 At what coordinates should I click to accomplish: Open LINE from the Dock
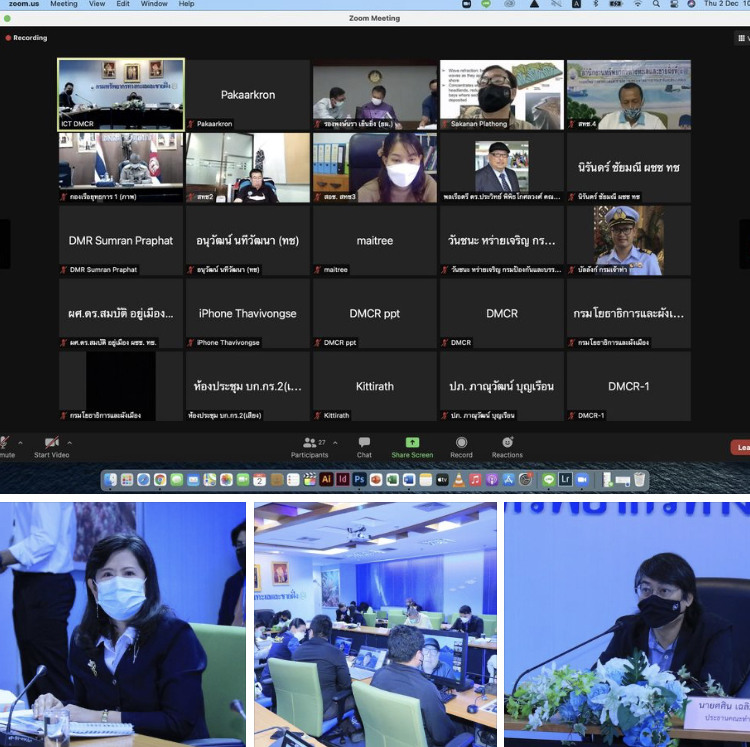(x=549, y=480)
